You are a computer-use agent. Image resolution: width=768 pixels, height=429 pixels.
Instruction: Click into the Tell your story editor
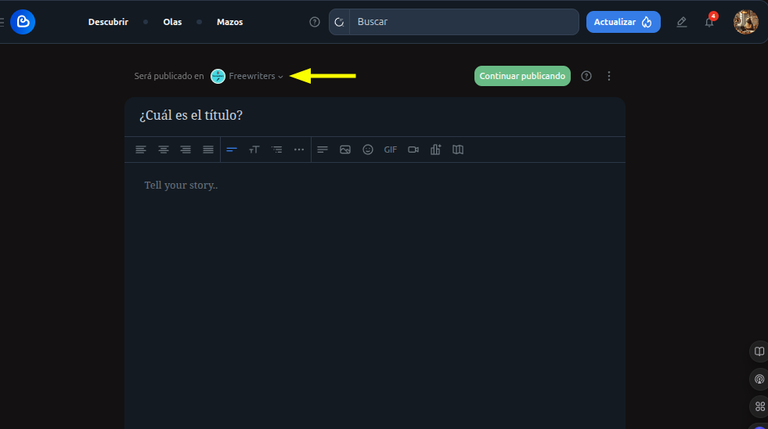click(x=375, y=294)
